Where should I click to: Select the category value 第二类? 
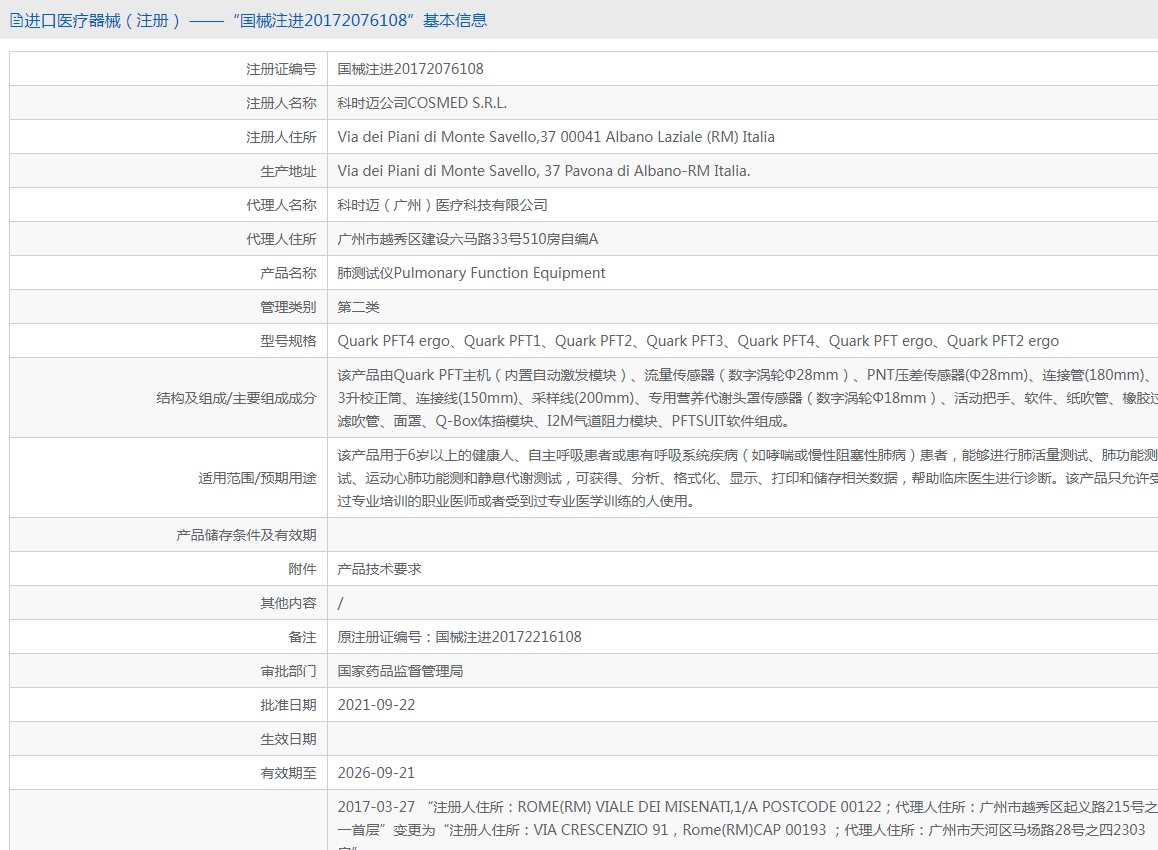(x=358, y=307)
